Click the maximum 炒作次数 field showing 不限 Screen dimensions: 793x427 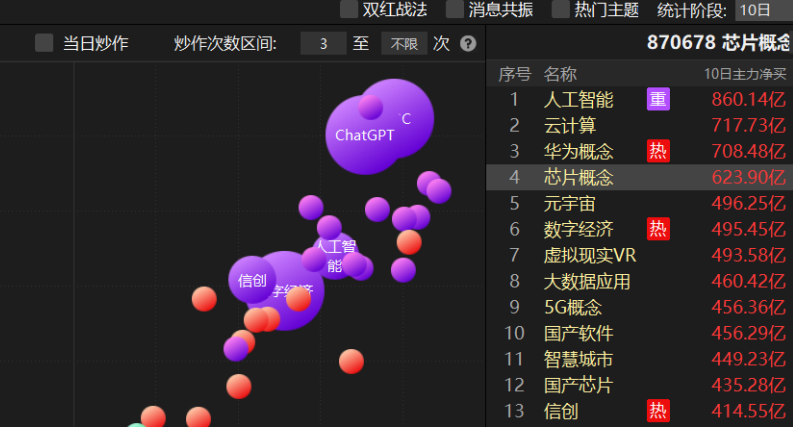pyautogui.click(x=404, y=44)
